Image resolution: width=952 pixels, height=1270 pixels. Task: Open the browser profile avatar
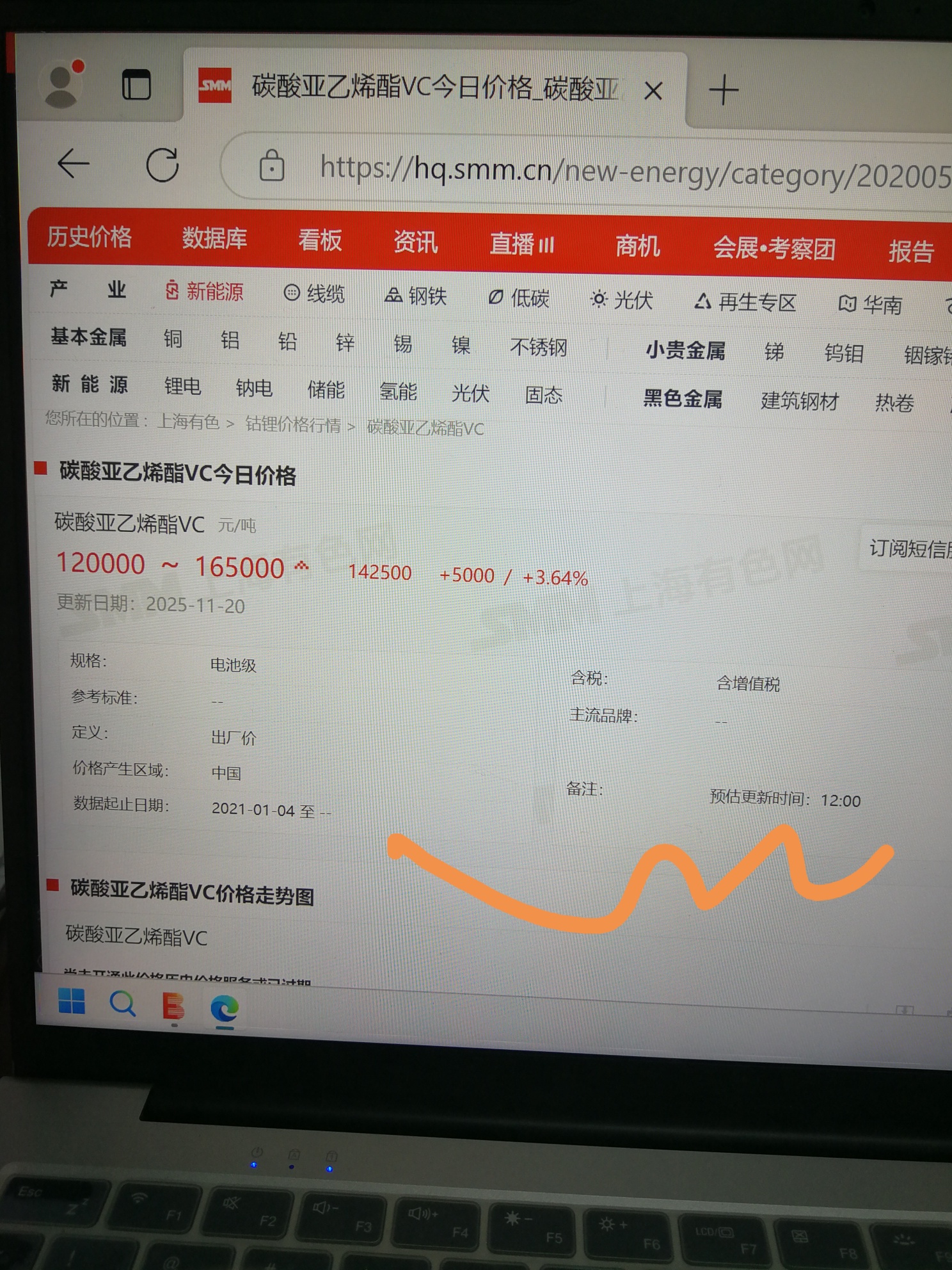(x=62, y=84)
